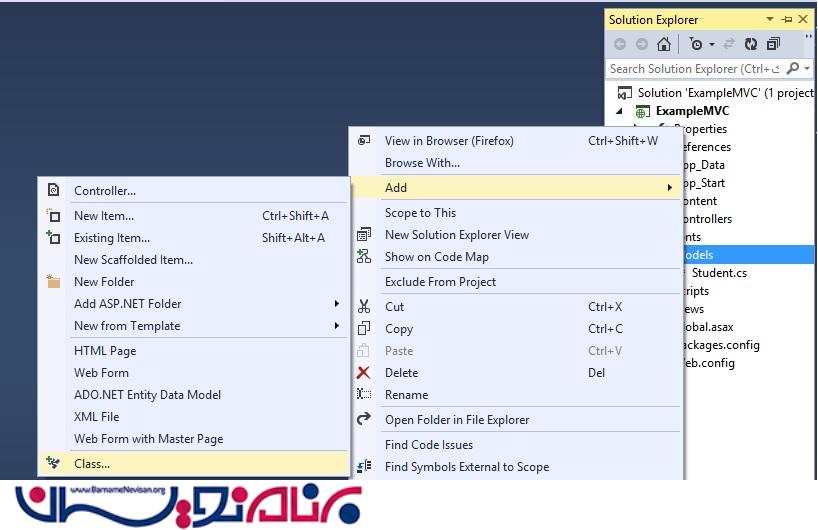The image size is (818, 530).
Task: Toggle the Solution Explorer auto-hide pin
Action: click(787, 19)
